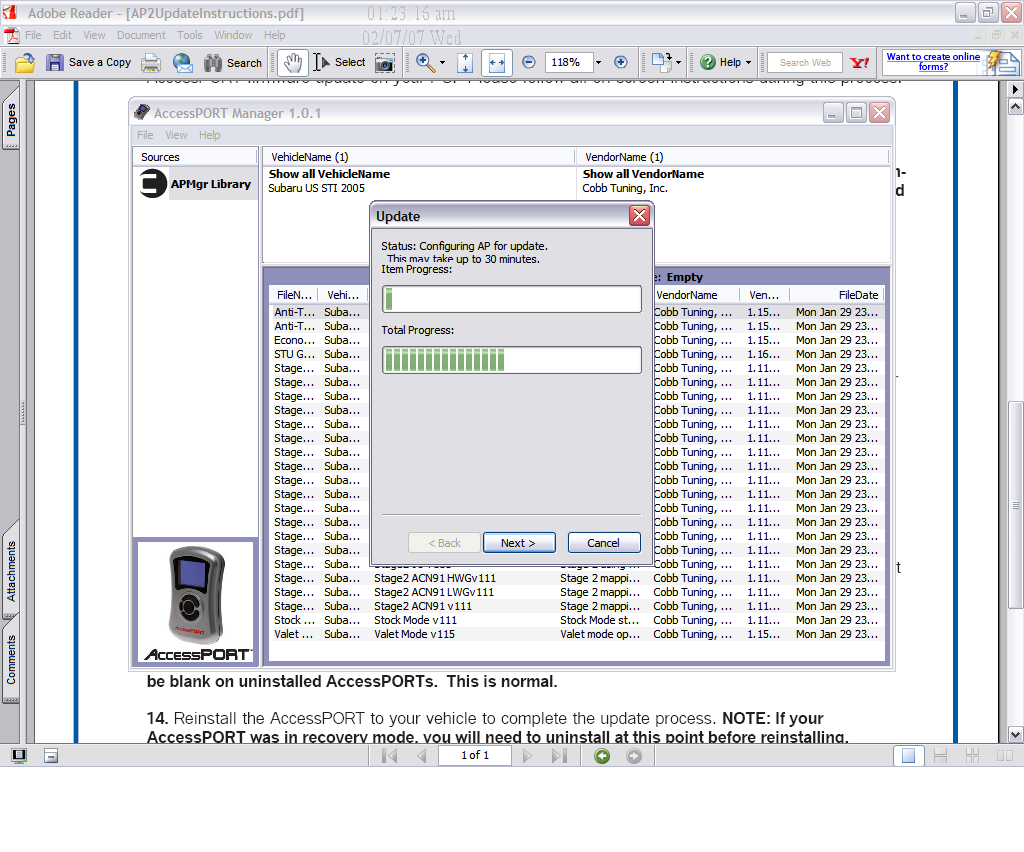
Task: Click the full screen icon in status bar
Action: coord(20,756)
